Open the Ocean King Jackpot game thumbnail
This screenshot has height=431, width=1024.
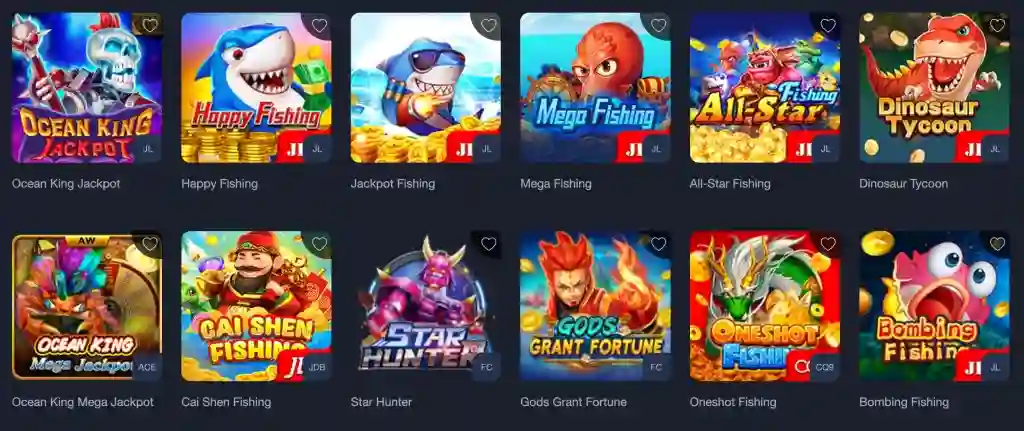[87, 88]
